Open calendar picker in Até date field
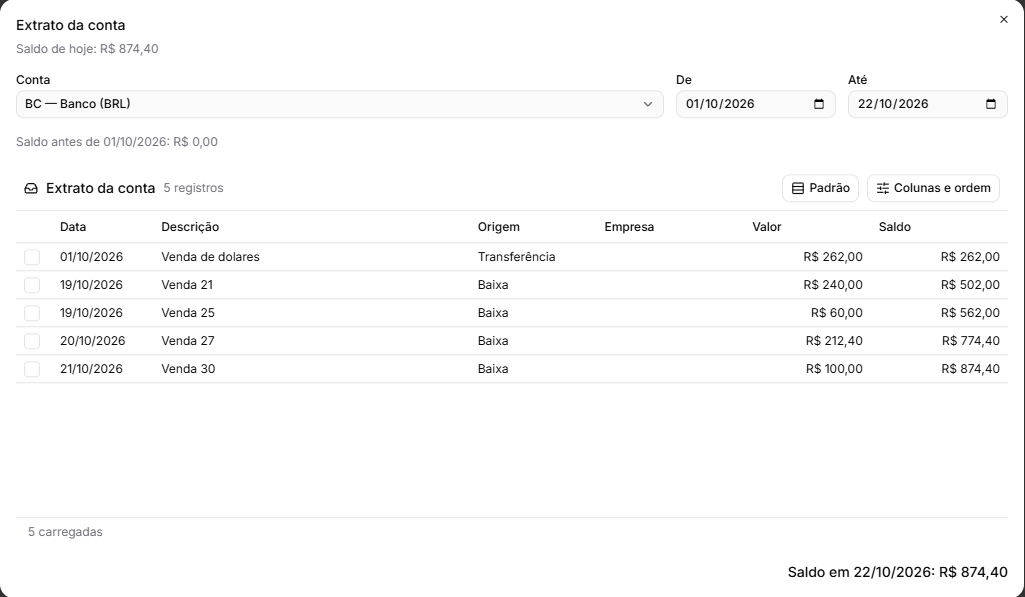The image size is (1025, 597). point(990,104)
